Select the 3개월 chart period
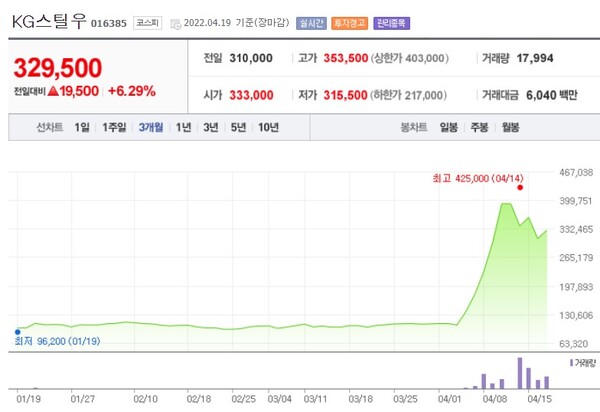Screen dimensions: 600x412 pyautogui.click(x=152, y=127)
